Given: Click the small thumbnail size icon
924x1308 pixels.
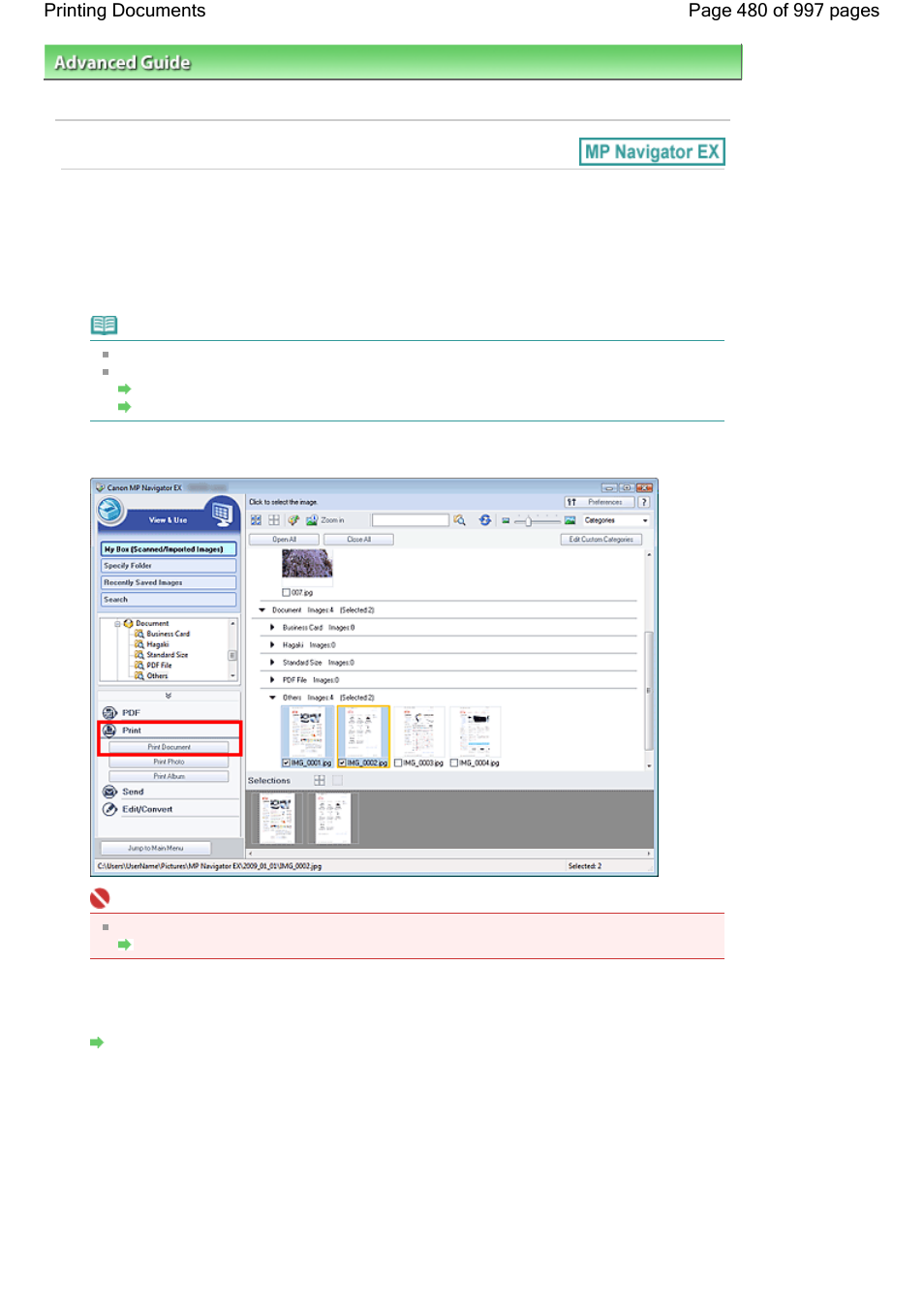Looking at the screenshot, I should (x=506, y=520).
